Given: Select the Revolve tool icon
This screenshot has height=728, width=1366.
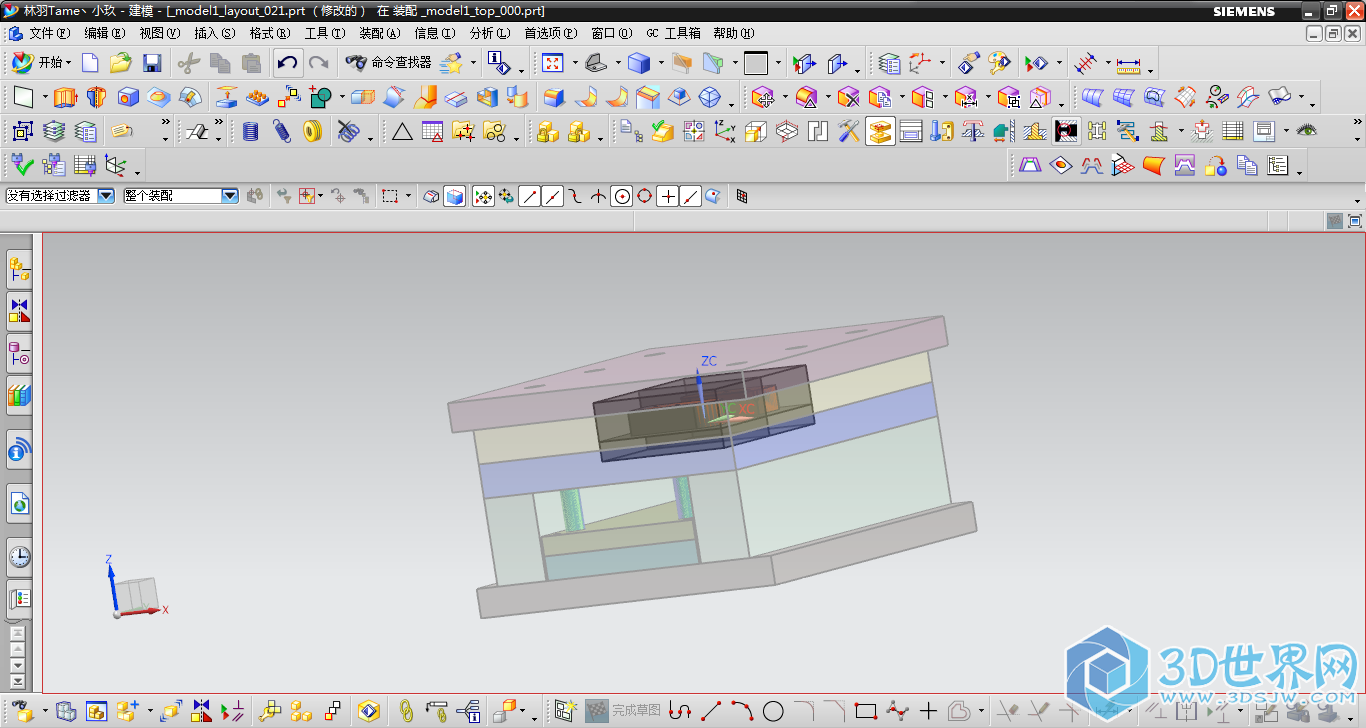Looking at the screenshot, I should click(96, 97).
